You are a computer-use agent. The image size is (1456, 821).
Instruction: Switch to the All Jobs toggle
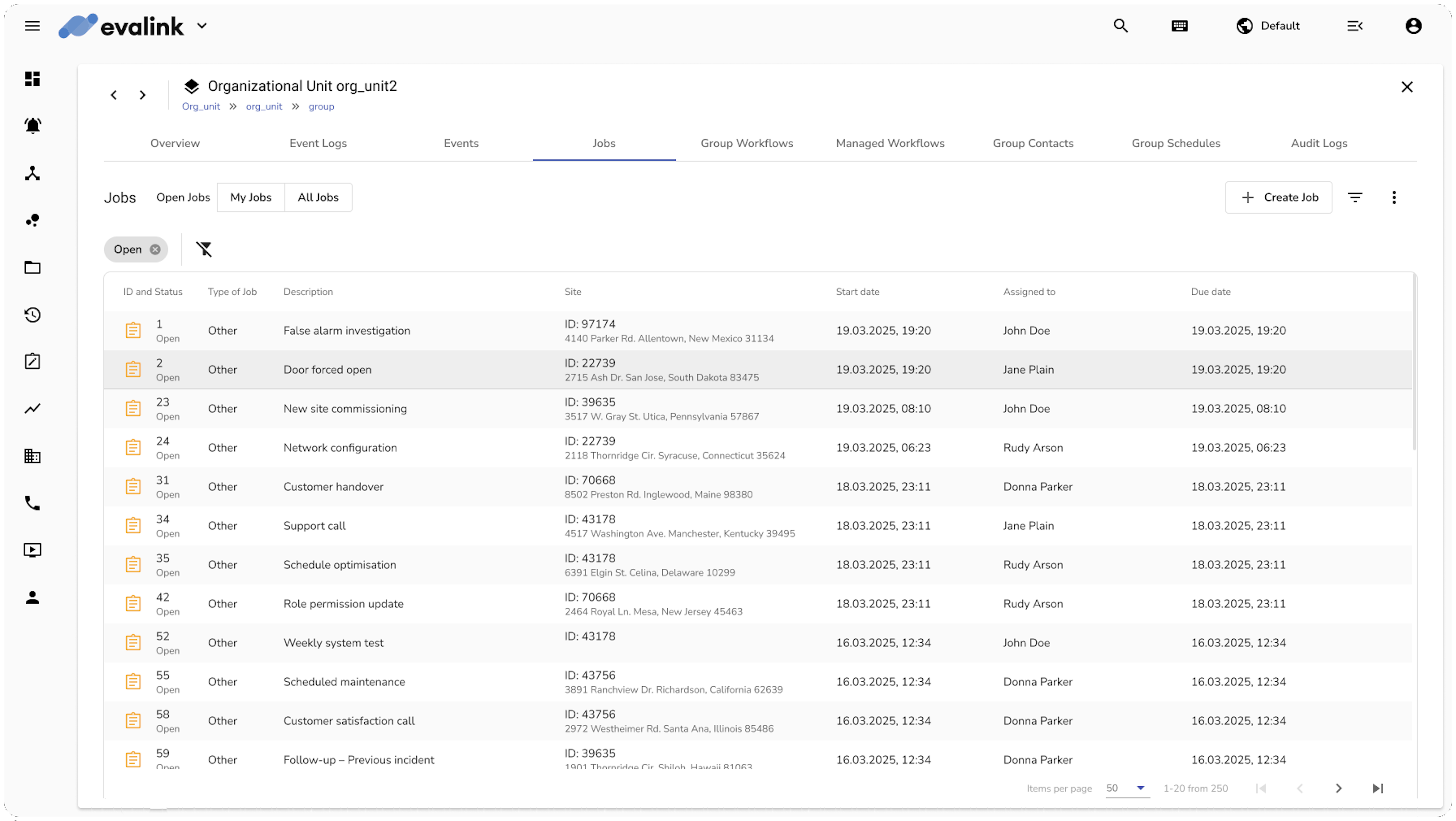pos(318,197)
